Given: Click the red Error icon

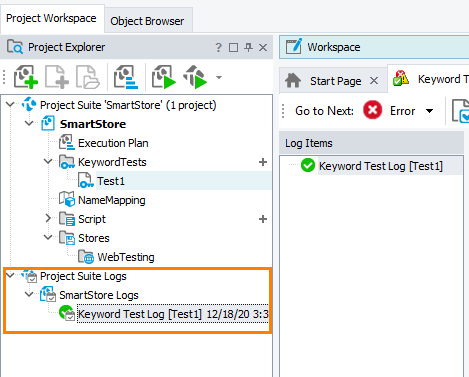Looking at the screenshot, I should (372, 110).
